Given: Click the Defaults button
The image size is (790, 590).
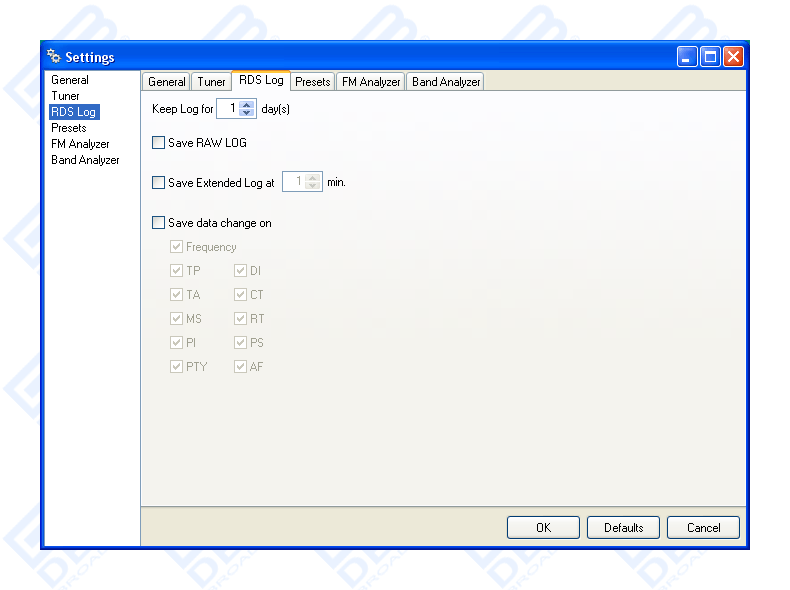Looking at the screenshot, I should [x=623, y=528].
